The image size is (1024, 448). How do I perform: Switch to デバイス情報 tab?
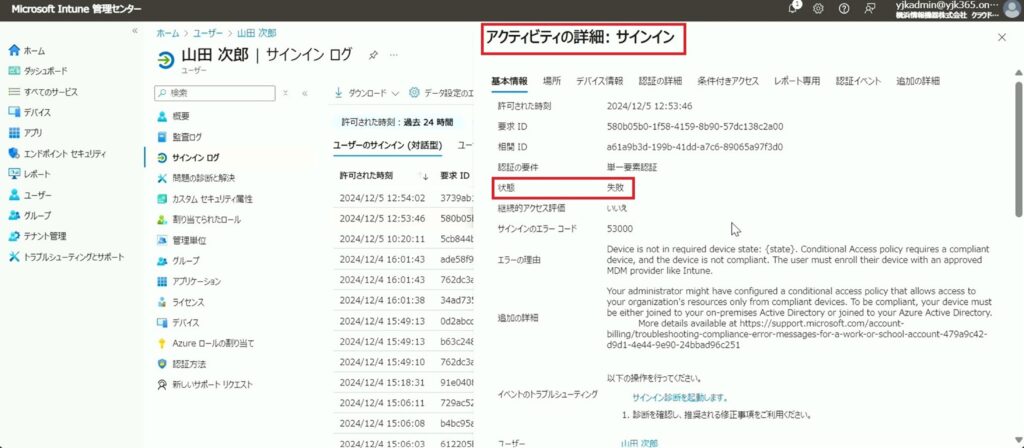tap(599, 81)
